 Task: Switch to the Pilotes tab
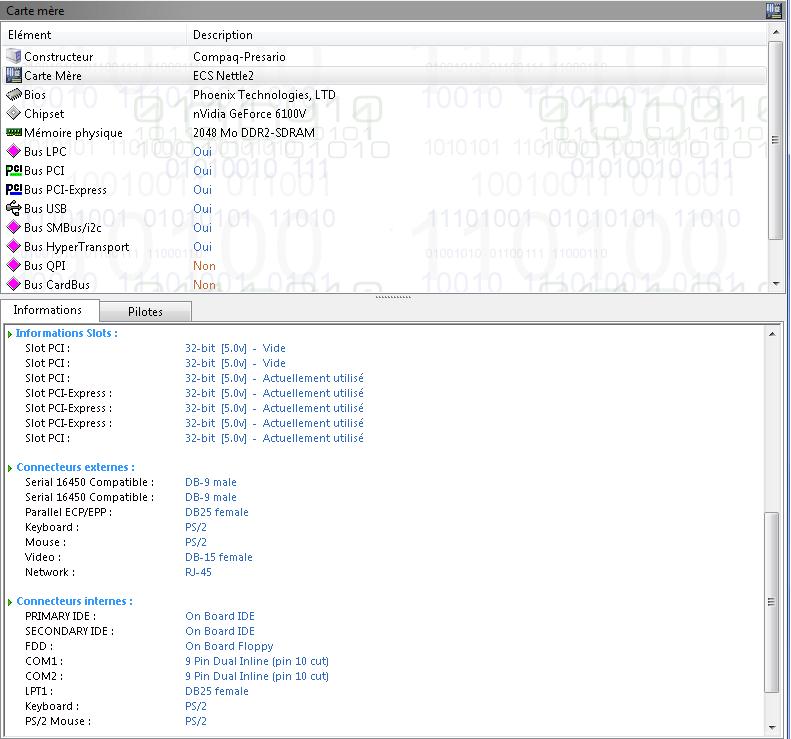pyautogui.click(x=145, y=312)
